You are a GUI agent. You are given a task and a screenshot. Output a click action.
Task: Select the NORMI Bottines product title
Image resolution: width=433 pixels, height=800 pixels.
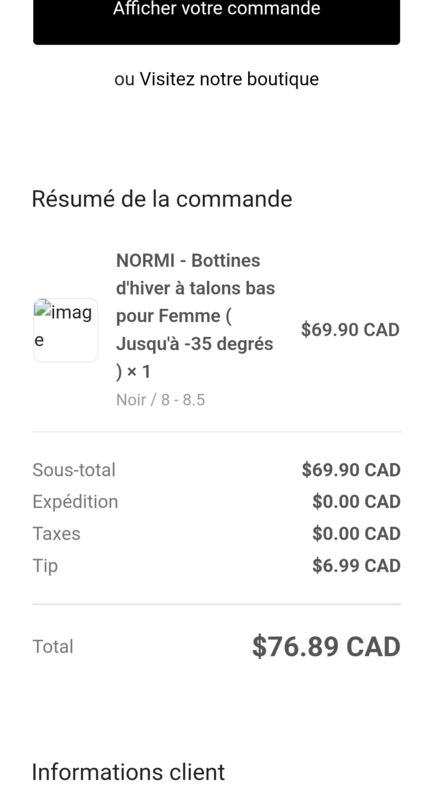(195, 316)
